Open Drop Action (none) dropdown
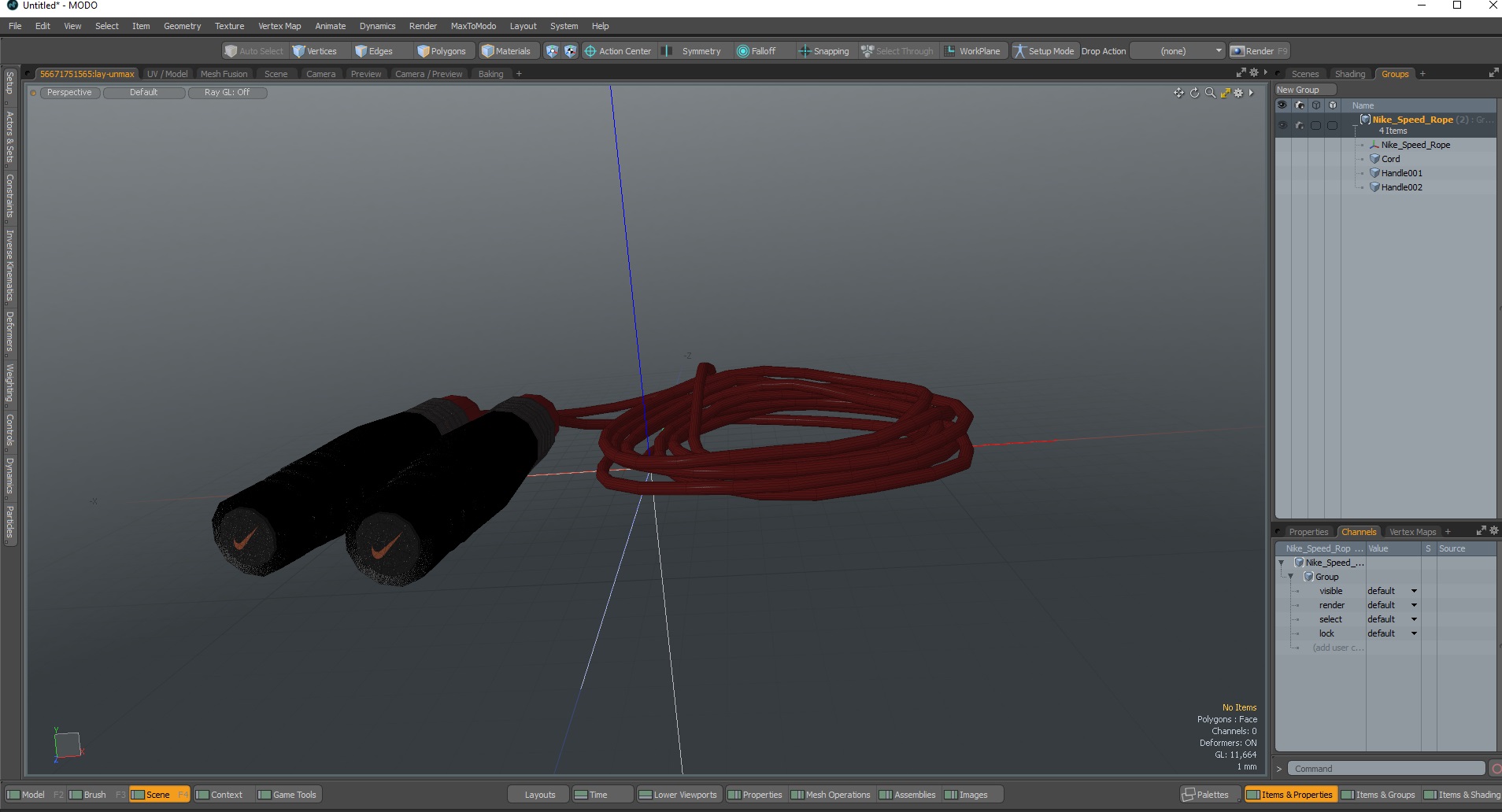Screen dimensions: 1502x812 pyautogui.click(x=1177, y=51)
